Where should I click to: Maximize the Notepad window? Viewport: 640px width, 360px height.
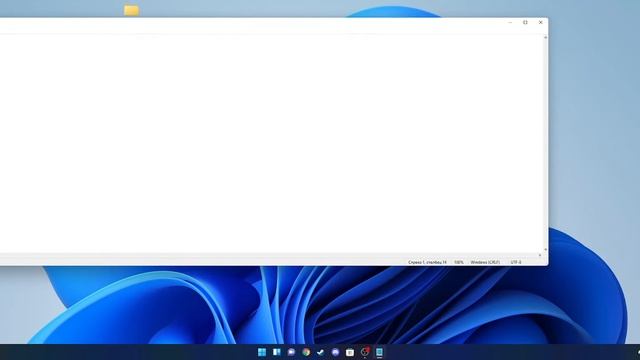[525, 22]
